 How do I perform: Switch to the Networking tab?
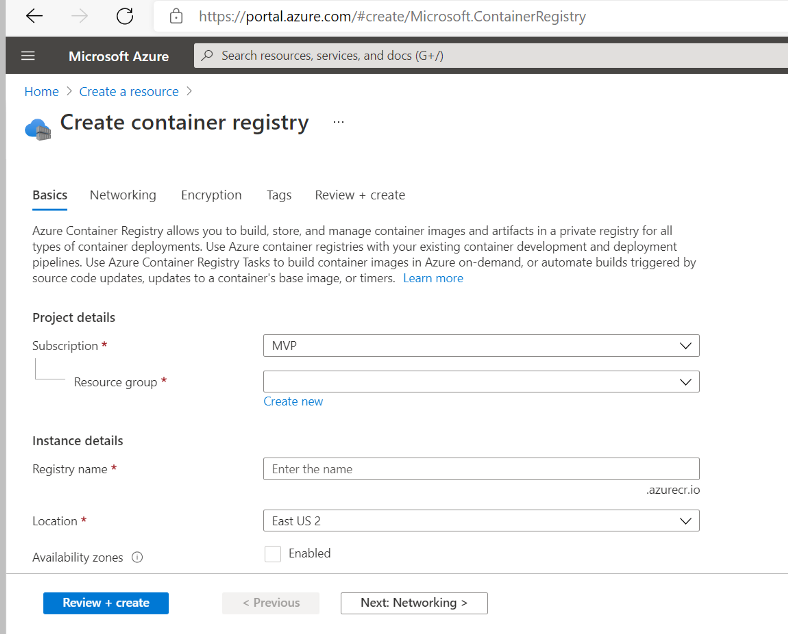coord(123,195)
